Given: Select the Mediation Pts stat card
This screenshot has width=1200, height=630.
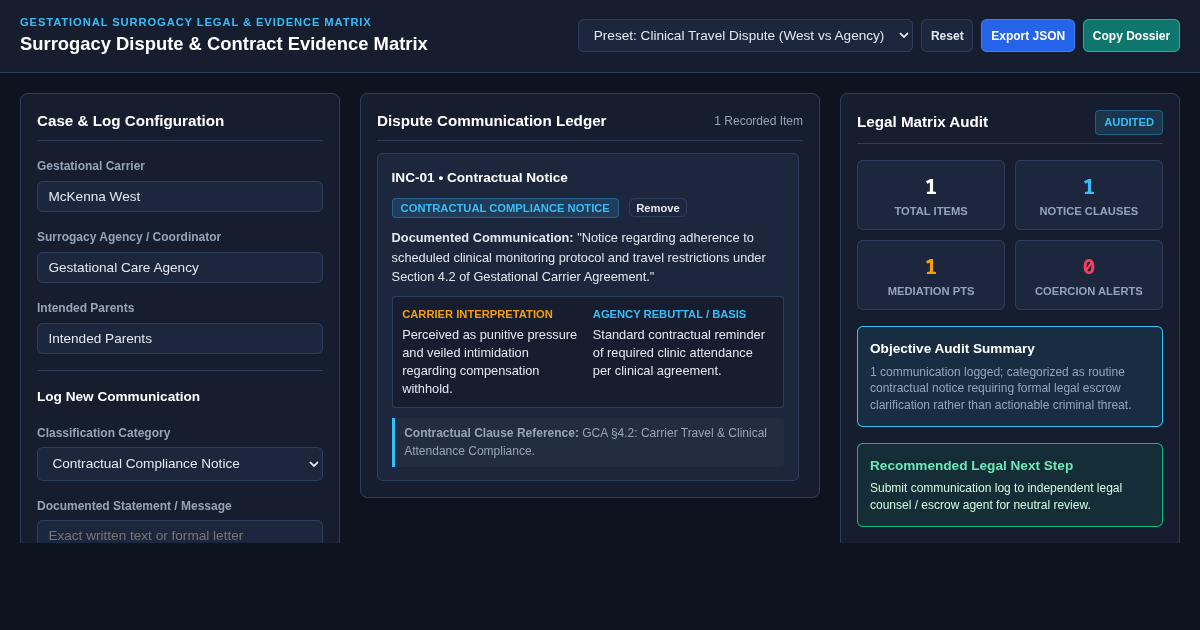Looking at the screenshot, I should coord(931,275).
